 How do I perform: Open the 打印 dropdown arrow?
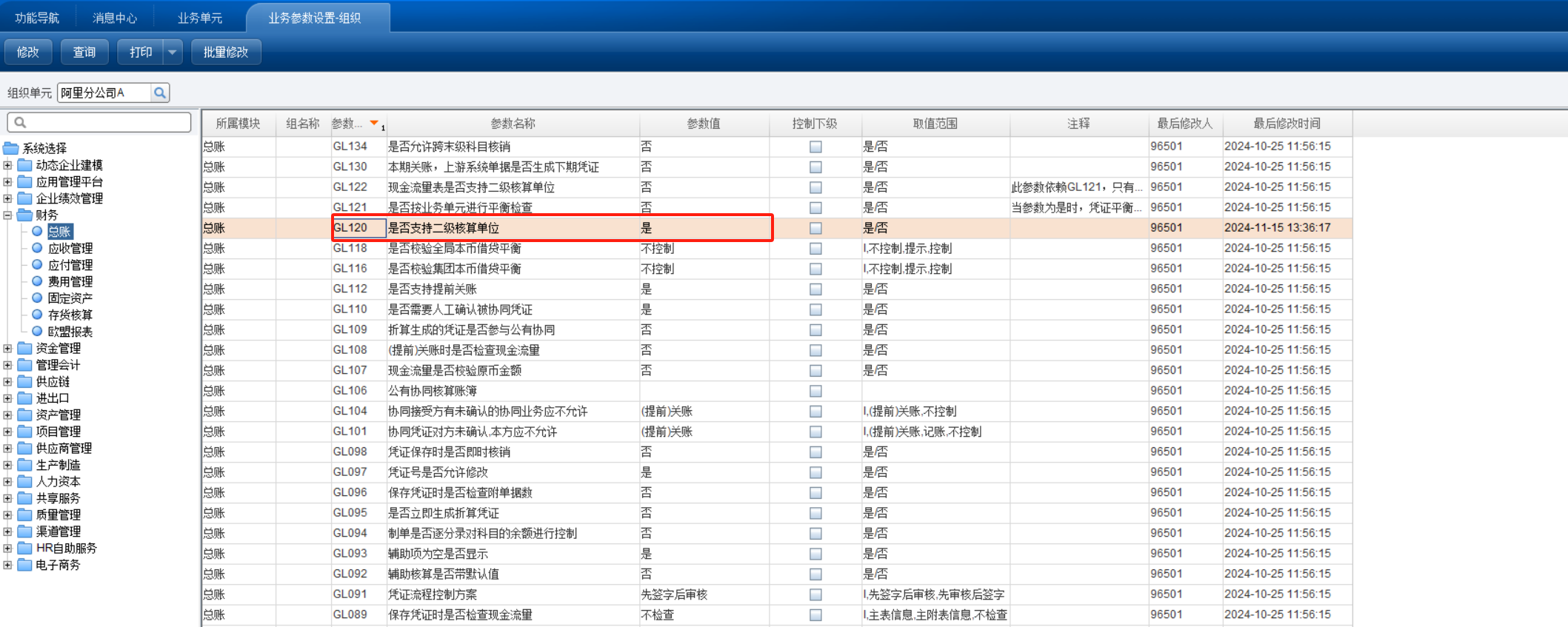click(172, 52)
